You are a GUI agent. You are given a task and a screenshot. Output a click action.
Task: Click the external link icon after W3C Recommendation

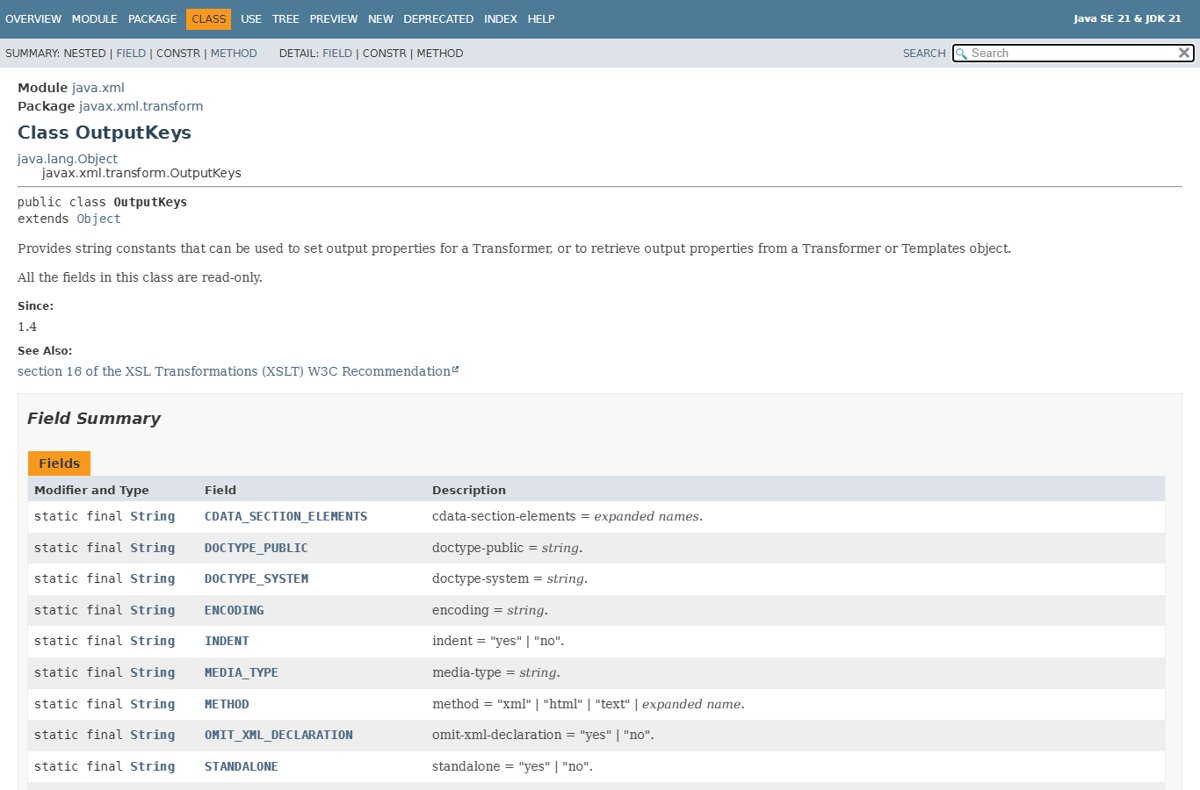click(x=455, y=370)
